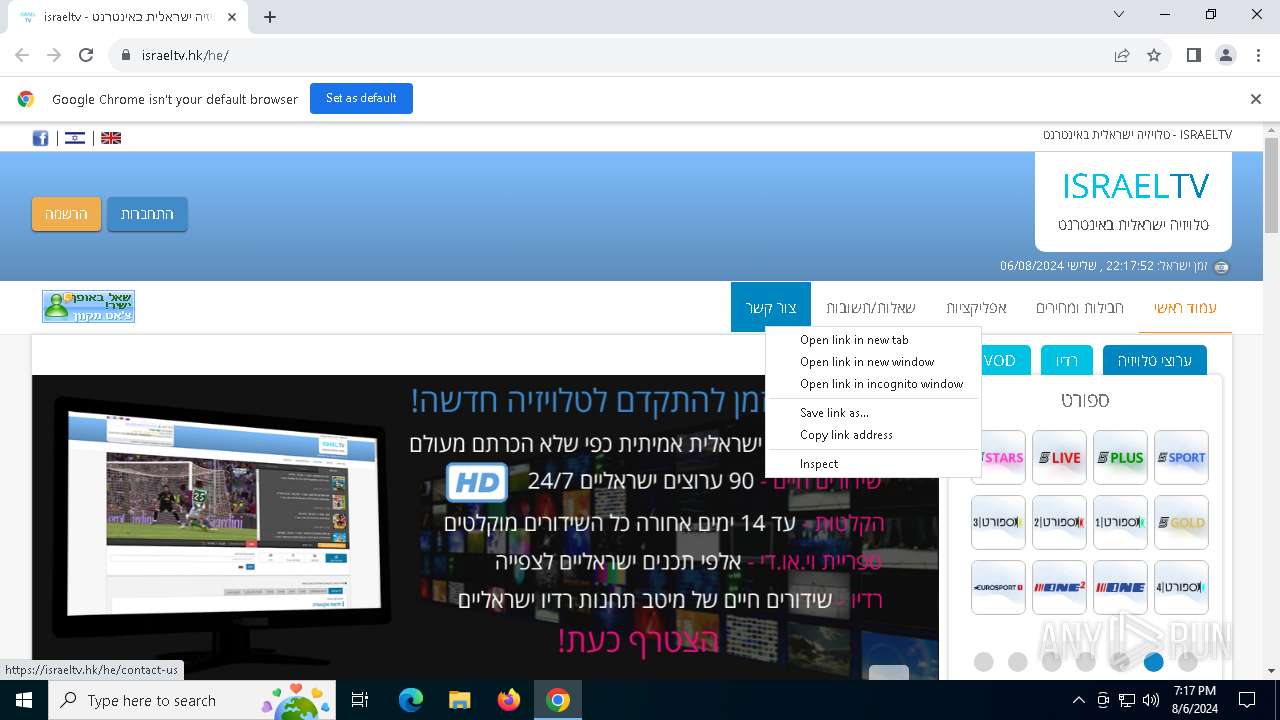Select Copy link address option

(873, 435)
